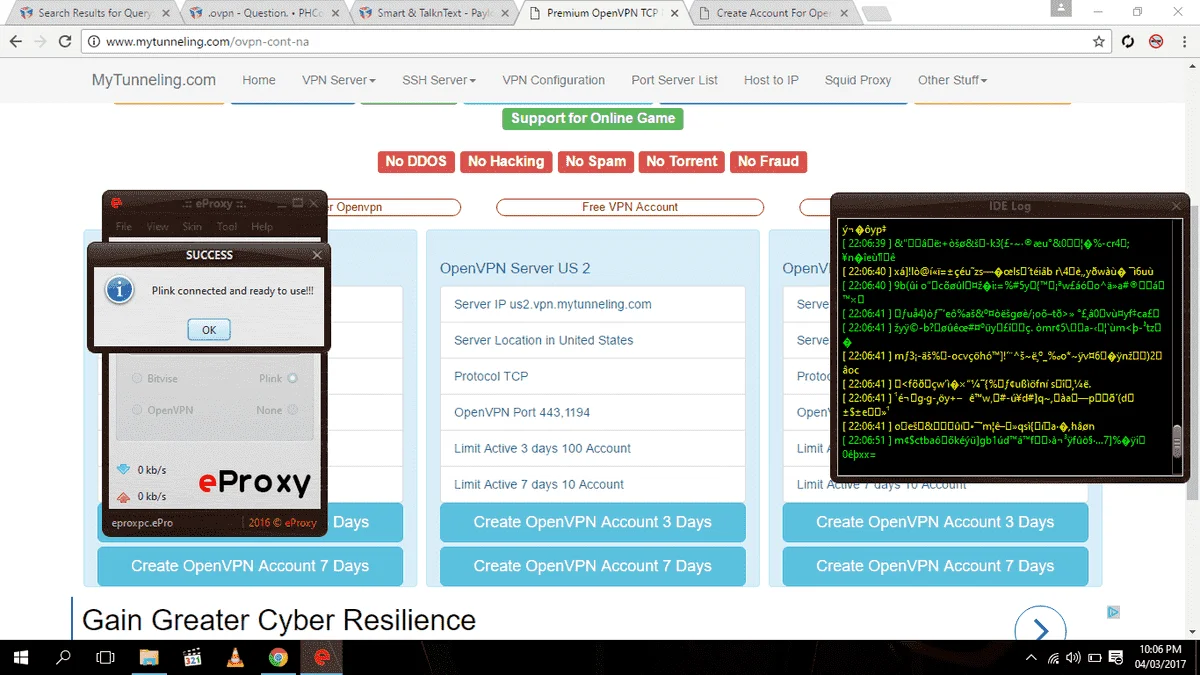Click the download speed diamond icon in eProxy
1200x675 pixels.
(124, 469)
